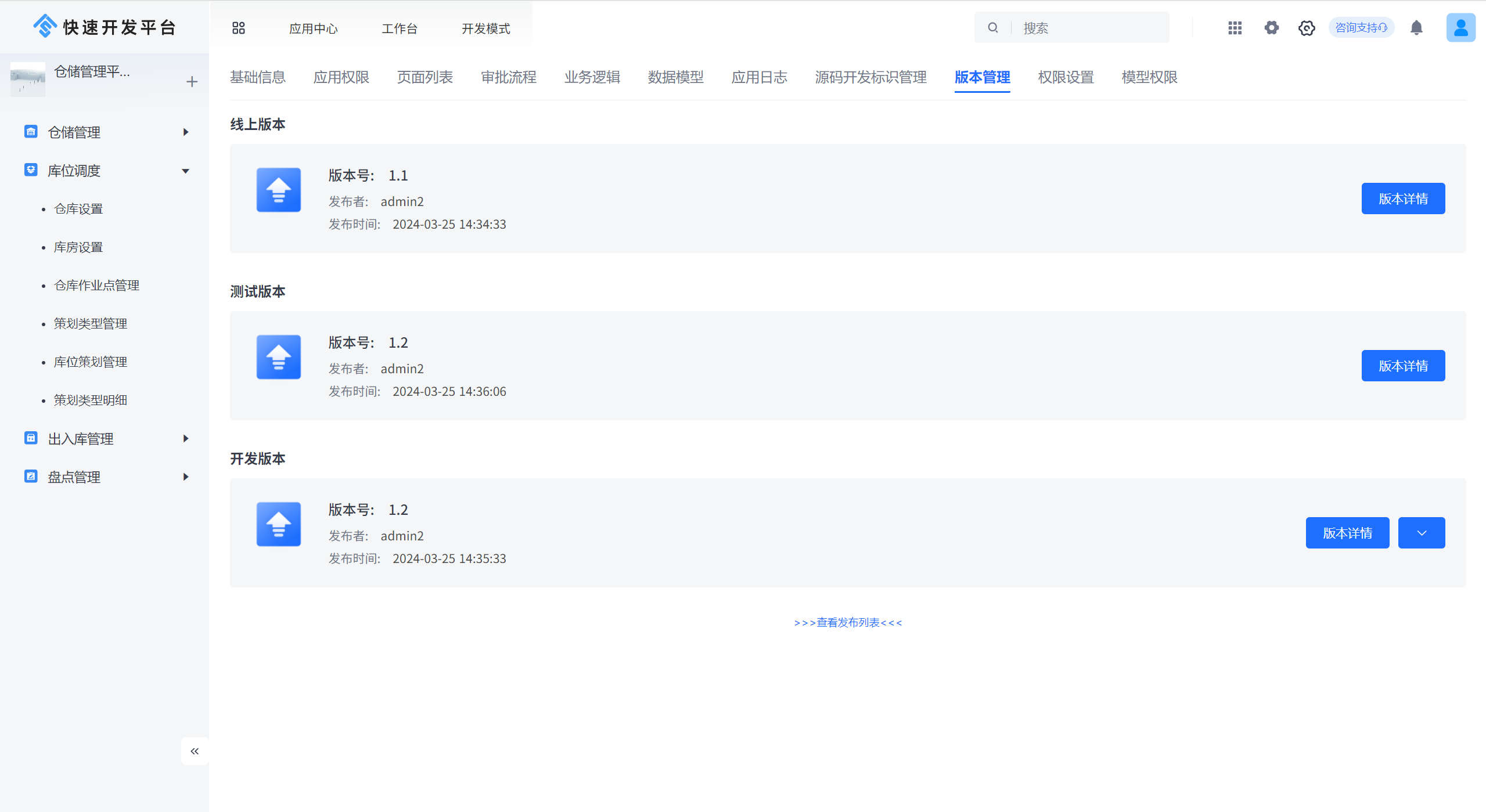Open the nine-dot apps grid icon
The image size is (1486, 812).
[x=1235, y=28]
